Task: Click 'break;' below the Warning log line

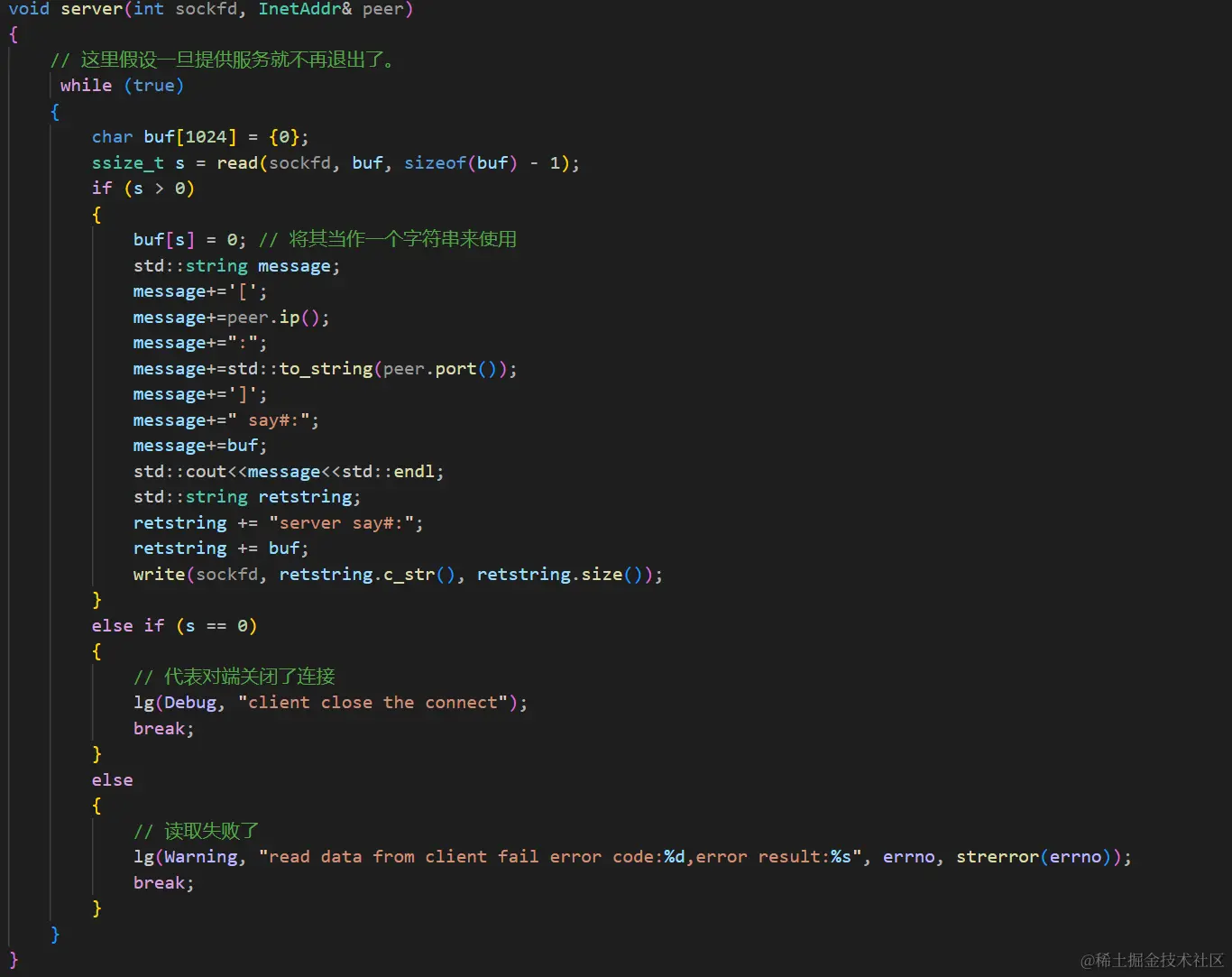Action: coord(163,883)
